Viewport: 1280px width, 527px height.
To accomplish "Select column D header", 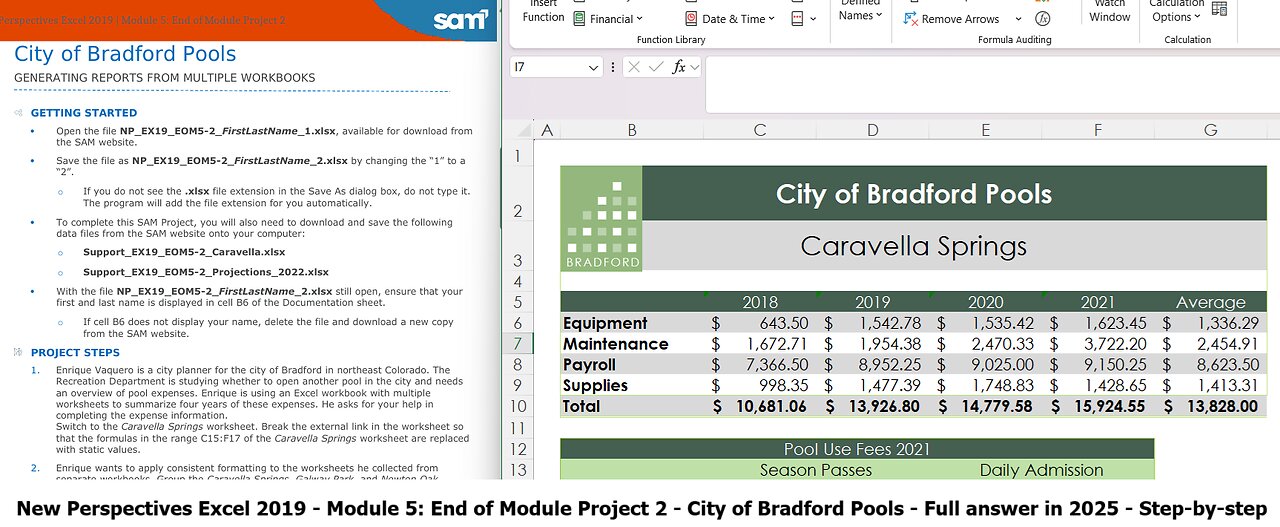I will point(873,130).
